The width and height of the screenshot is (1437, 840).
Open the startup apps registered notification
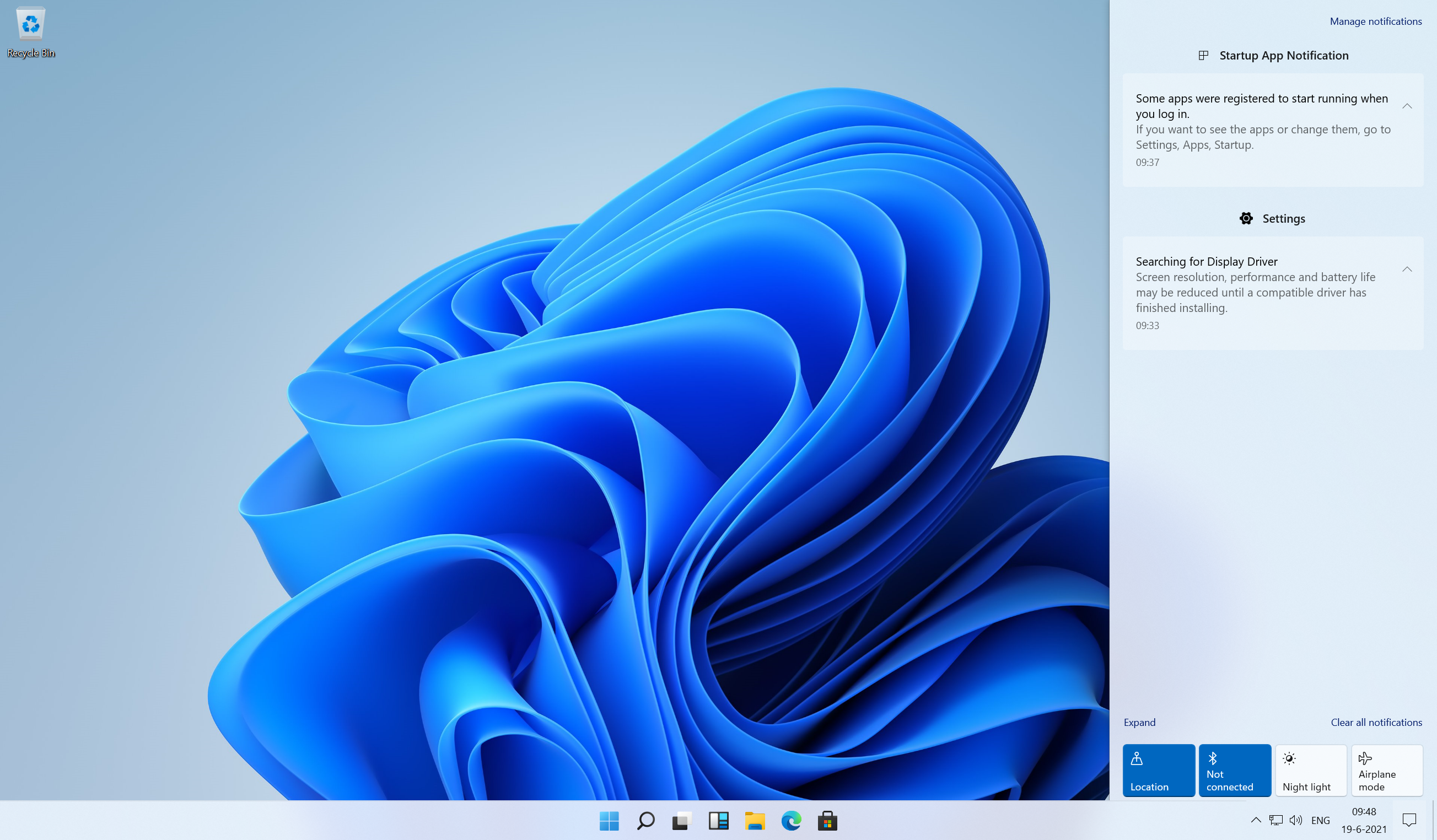tap(1273, 130)
